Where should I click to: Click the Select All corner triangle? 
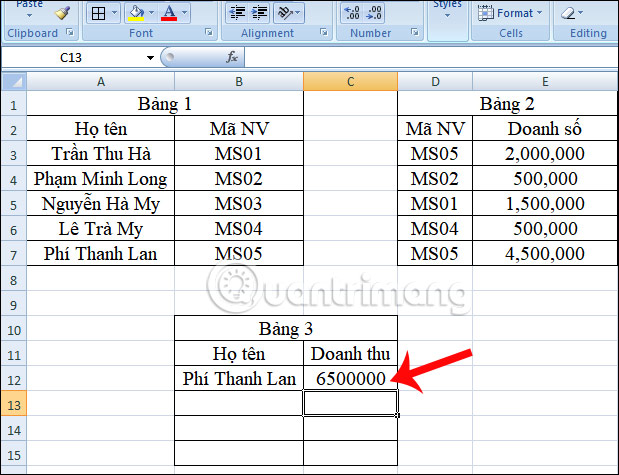coord(14,82)
